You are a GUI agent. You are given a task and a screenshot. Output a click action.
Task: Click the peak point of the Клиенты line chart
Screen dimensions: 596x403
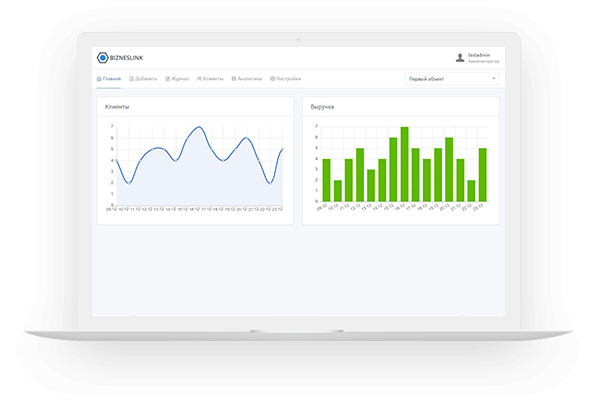[x=199, y=127]
